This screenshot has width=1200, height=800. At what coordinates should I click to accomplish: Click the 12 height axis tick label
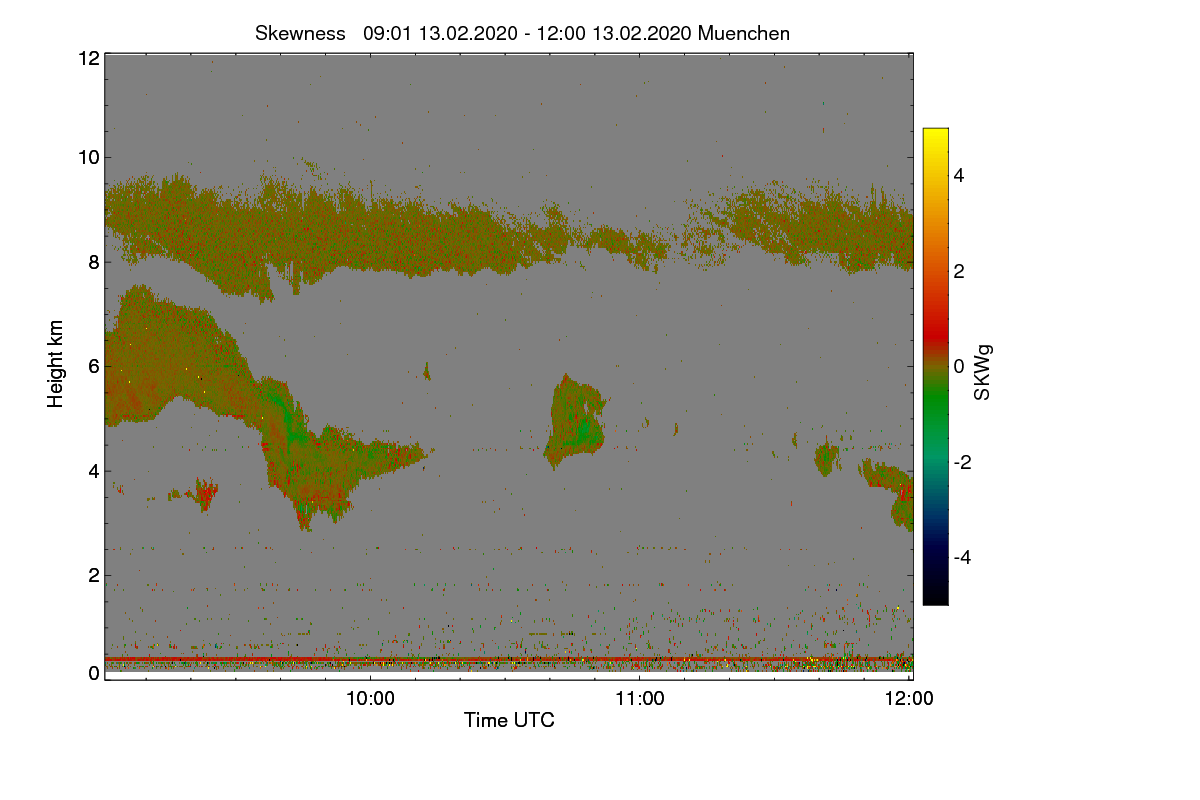coord(88,58)
